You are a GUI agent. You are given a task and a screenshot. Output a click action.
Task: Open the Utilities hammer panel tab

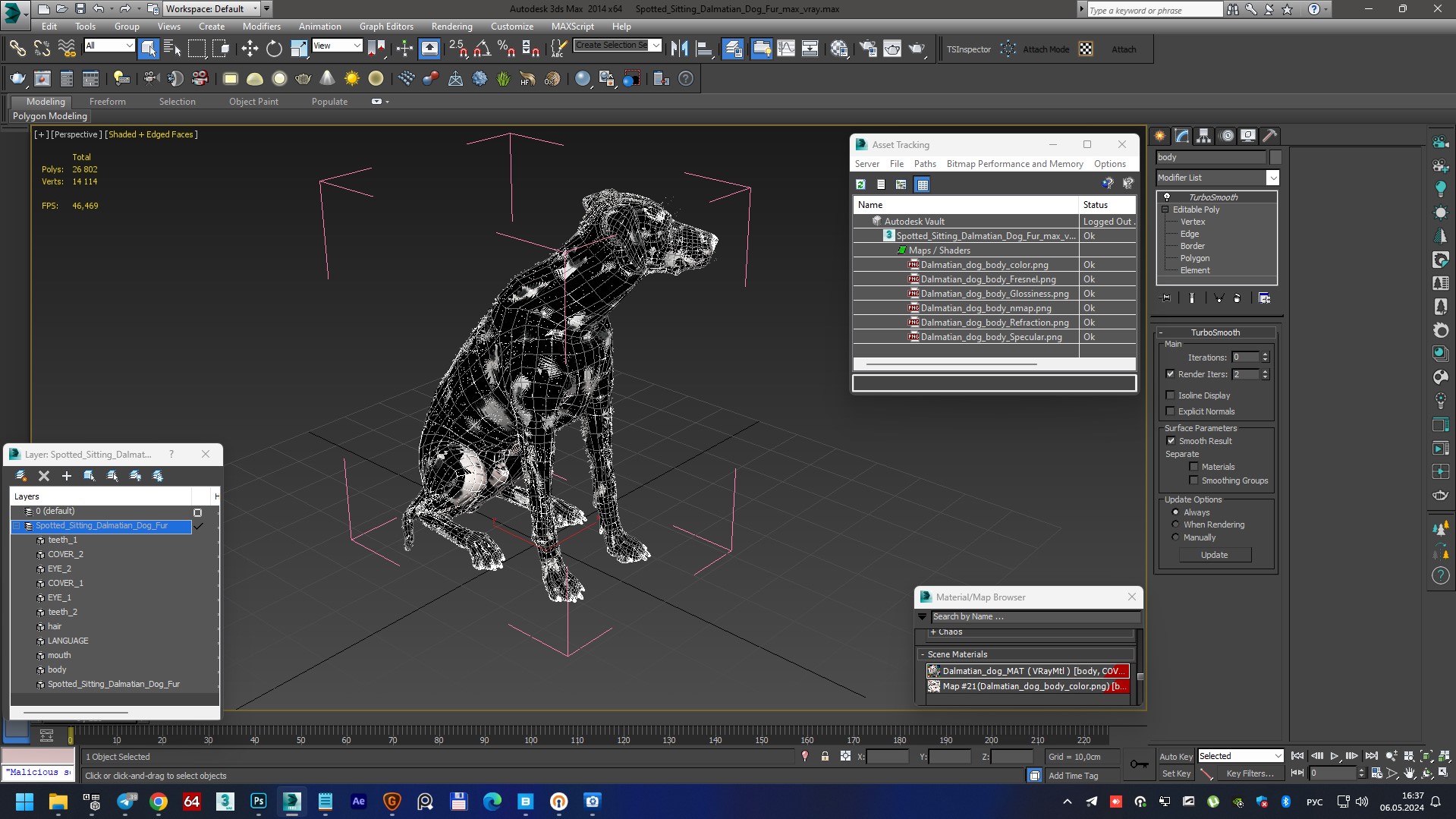(1269, 136)
